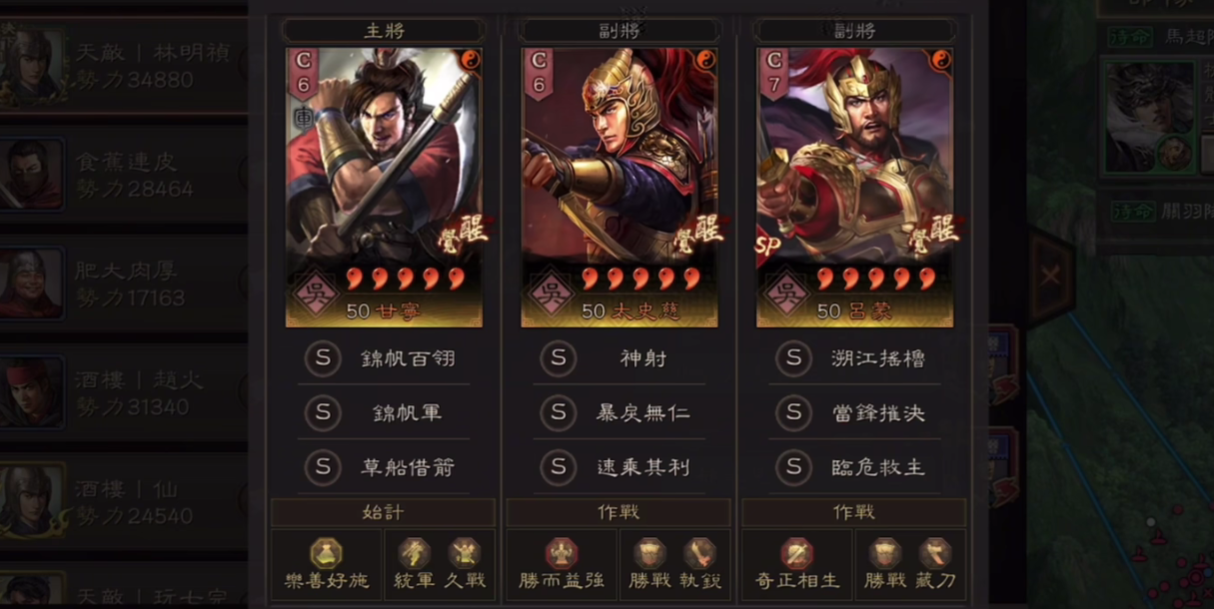Screen dimensions: 1214x609
Task: Tap the 統軍 book icon
Action: [x=414, y=554]
